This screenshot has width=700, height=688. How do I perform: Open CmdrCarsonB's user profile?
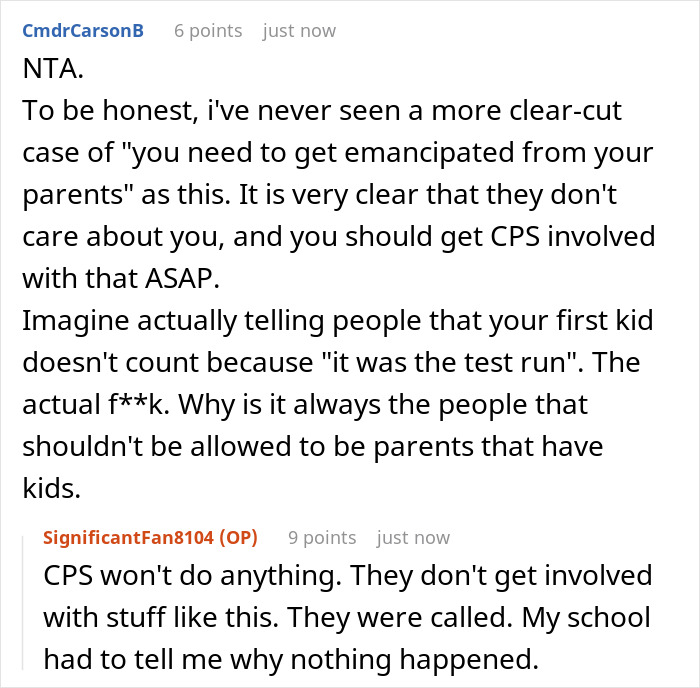83,31
